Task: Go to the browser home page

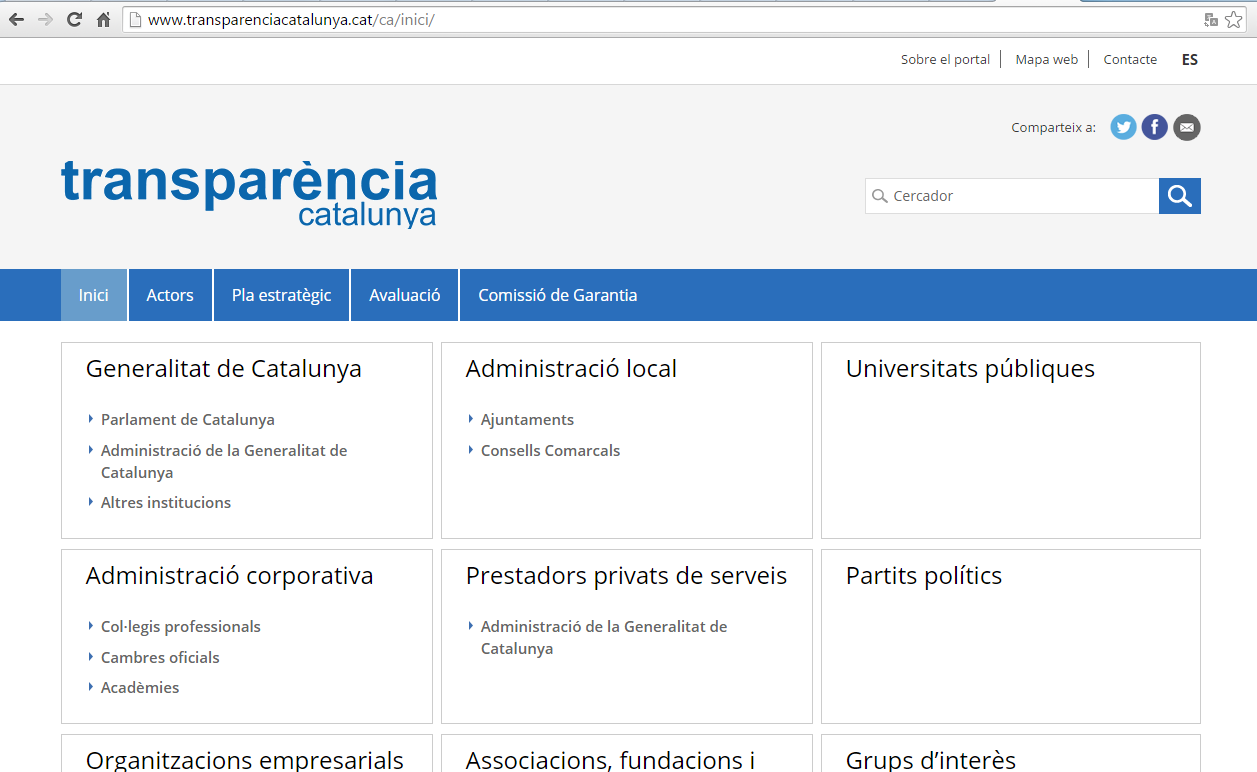Action: [x=103, y=20]
